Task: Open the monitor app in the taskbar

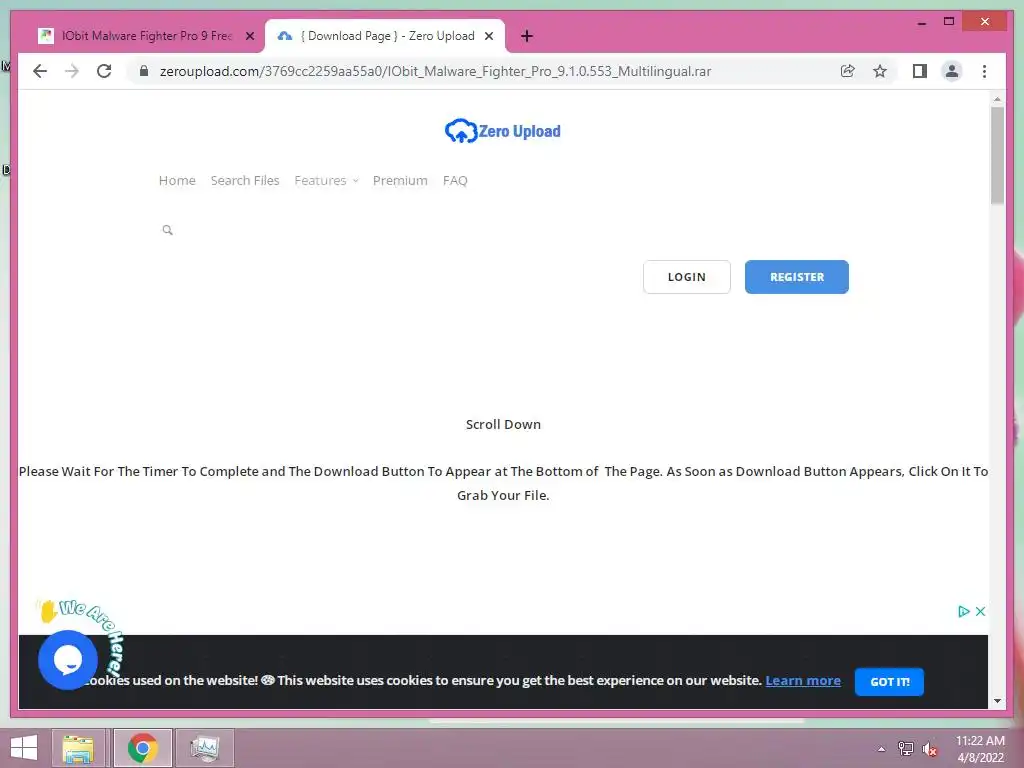Action: 204,748
